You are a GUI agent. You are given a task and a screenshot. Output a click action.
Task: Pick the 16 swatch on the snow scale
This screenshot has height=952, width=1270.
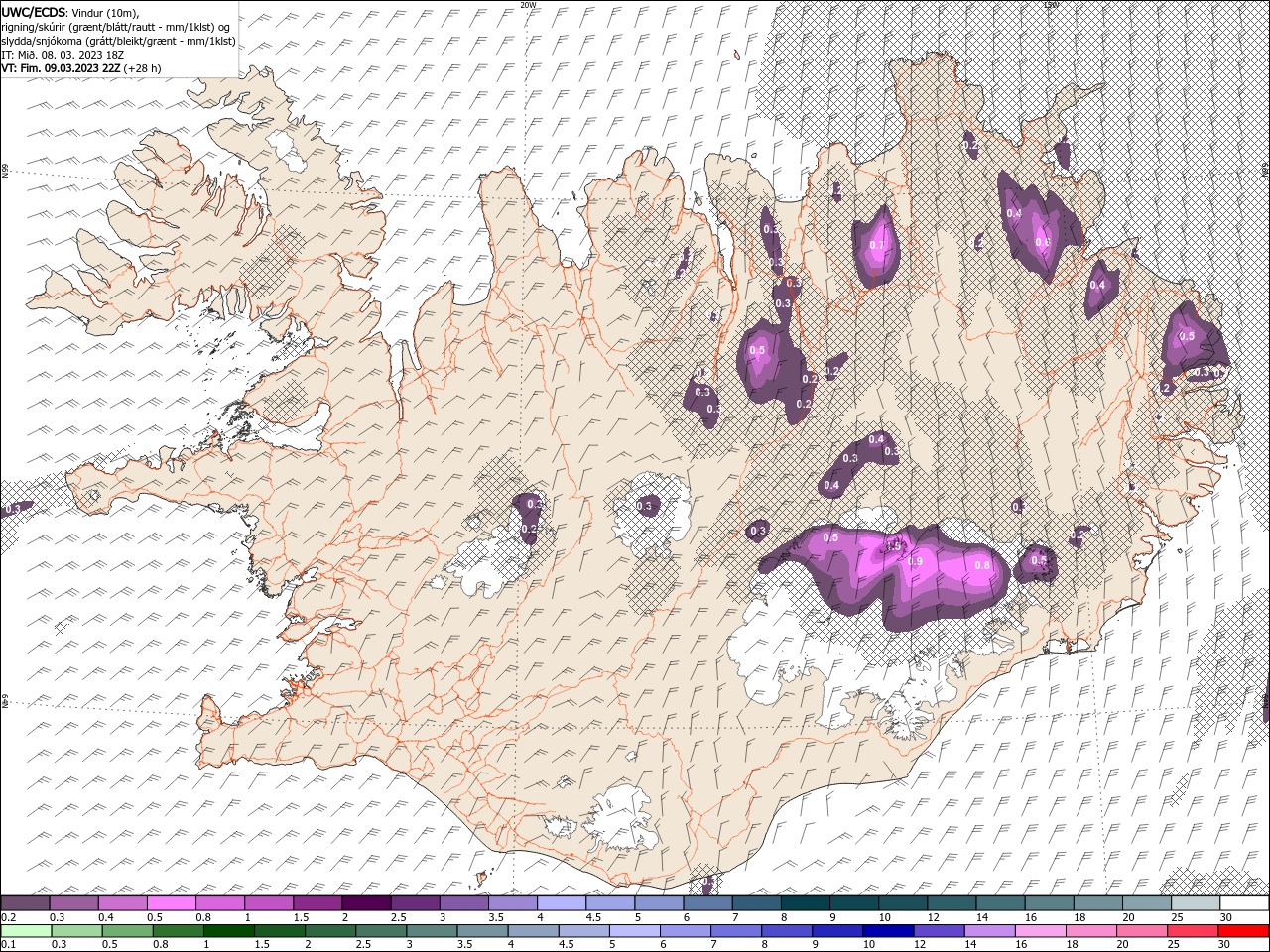(1048, 902)
